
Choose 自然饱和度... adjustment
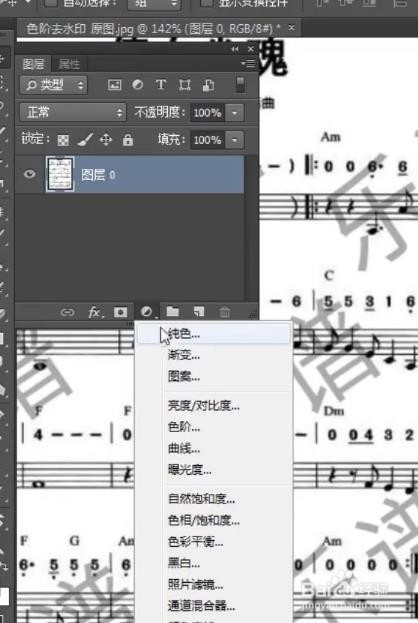point(213,499)
